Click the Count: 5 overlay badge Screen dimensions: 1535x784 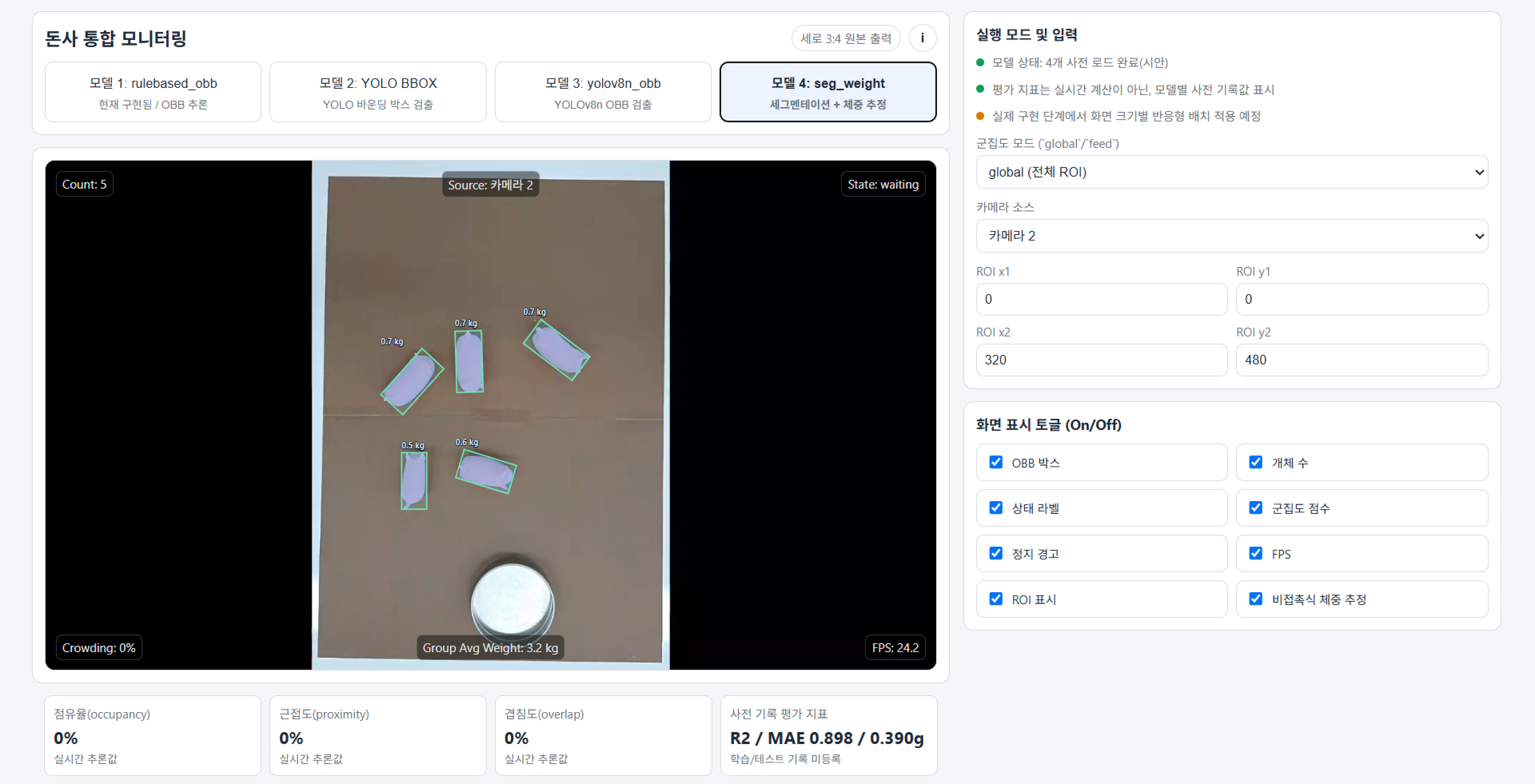(84, 184)
